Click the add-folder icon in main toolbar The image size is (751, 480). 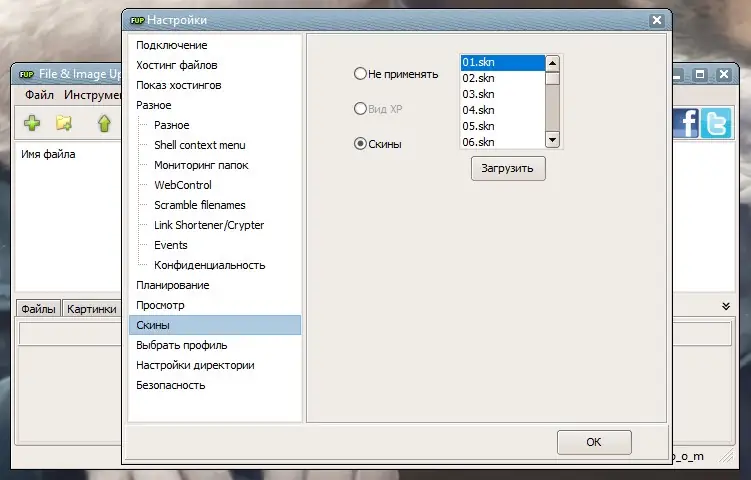64,123
